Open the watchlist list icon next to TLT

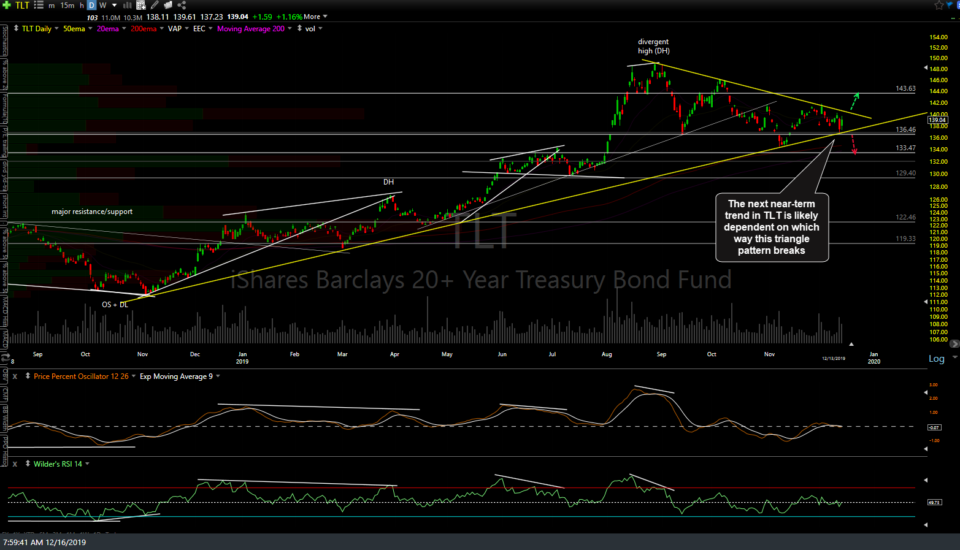click(x=38, y=5)
